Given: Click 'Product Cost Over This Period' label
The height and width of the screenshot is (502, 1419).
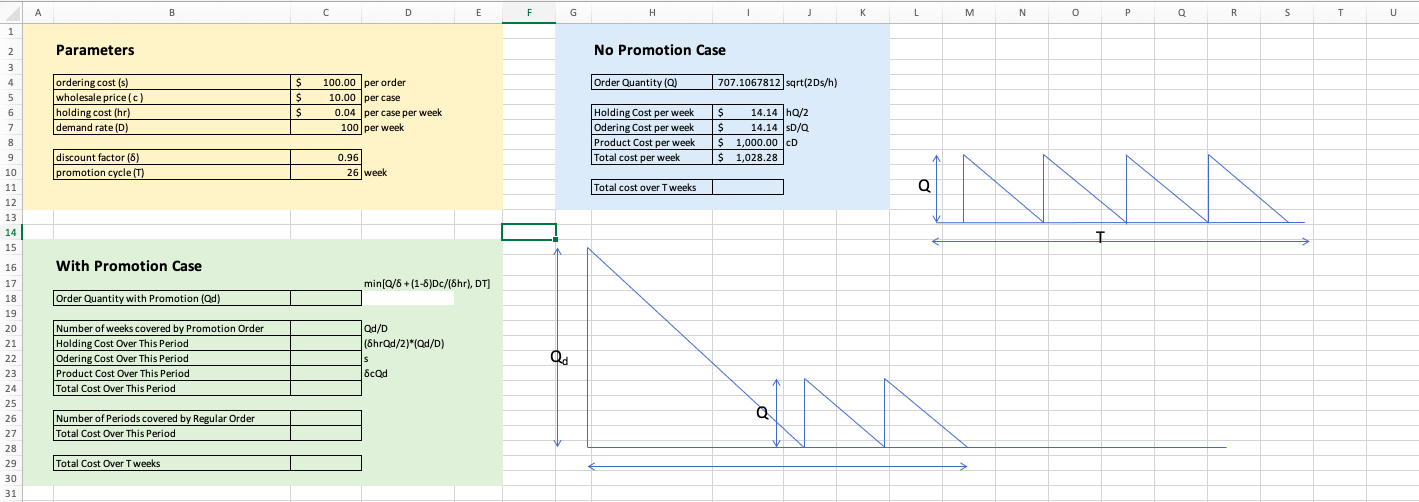Looking at the screenshot, I should [x=171, y=373].
